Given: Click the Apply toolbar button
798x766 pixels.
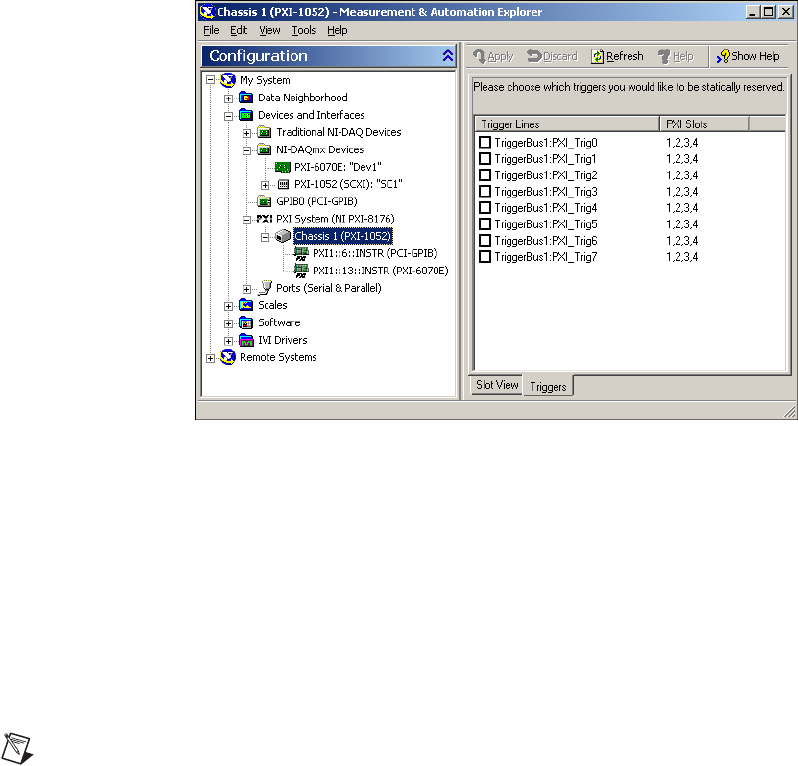Looking at the screenshot, I should (493, 56).
